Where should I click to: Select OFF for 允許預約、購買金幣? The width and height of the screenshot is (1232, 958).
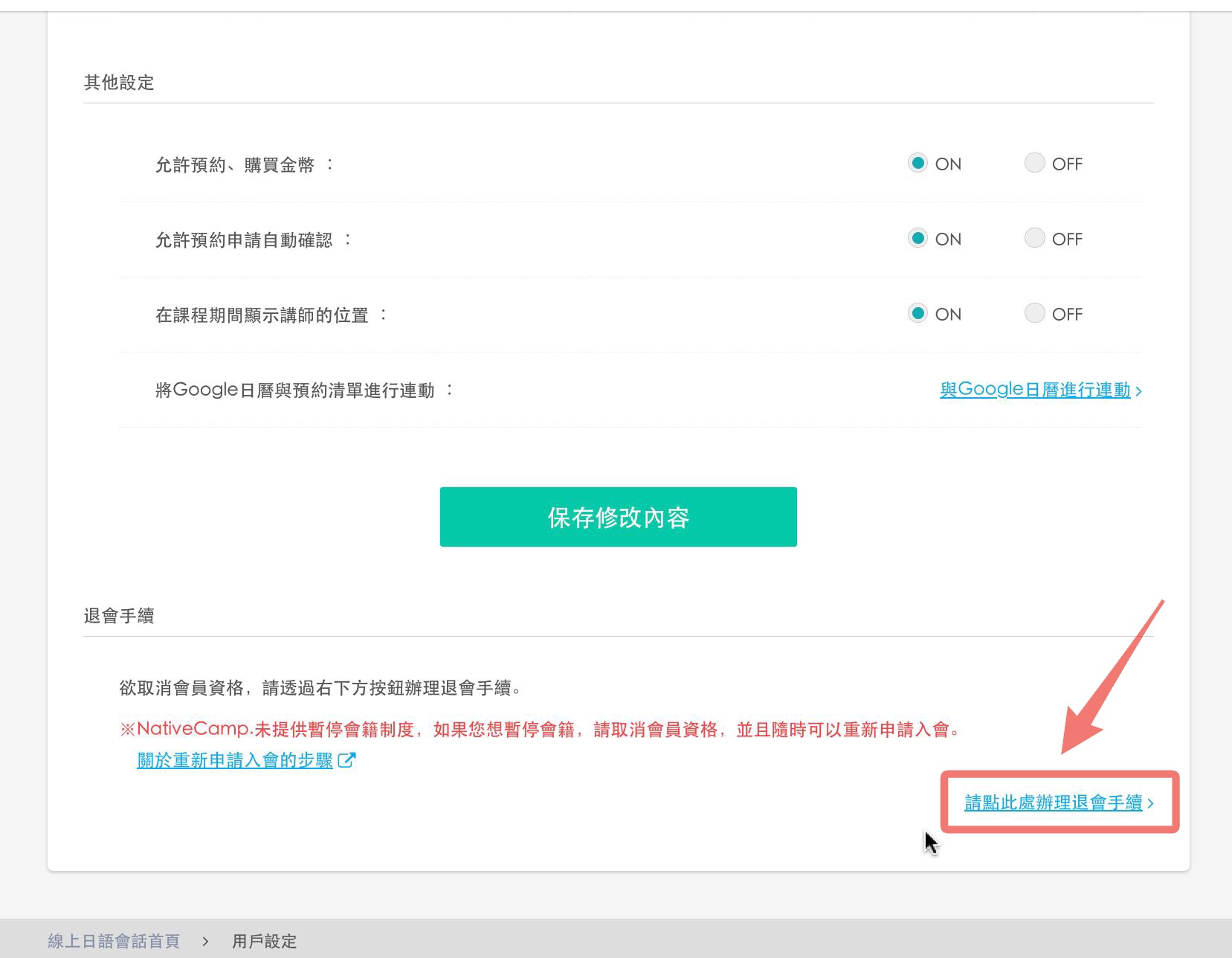pyautogui.click(x=1034, y=163)
